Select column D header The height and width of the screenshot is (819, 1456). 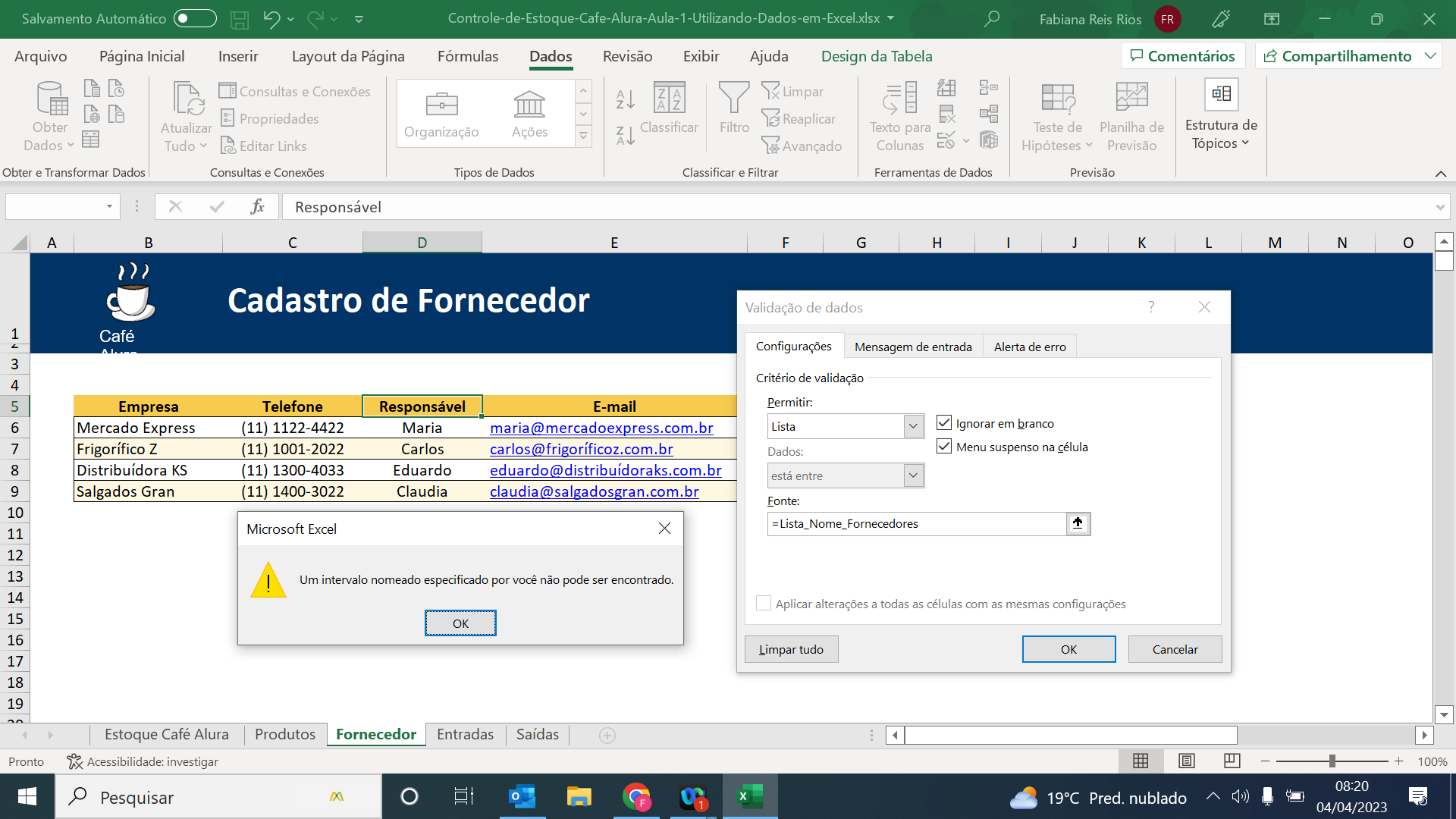pos(422,243)
